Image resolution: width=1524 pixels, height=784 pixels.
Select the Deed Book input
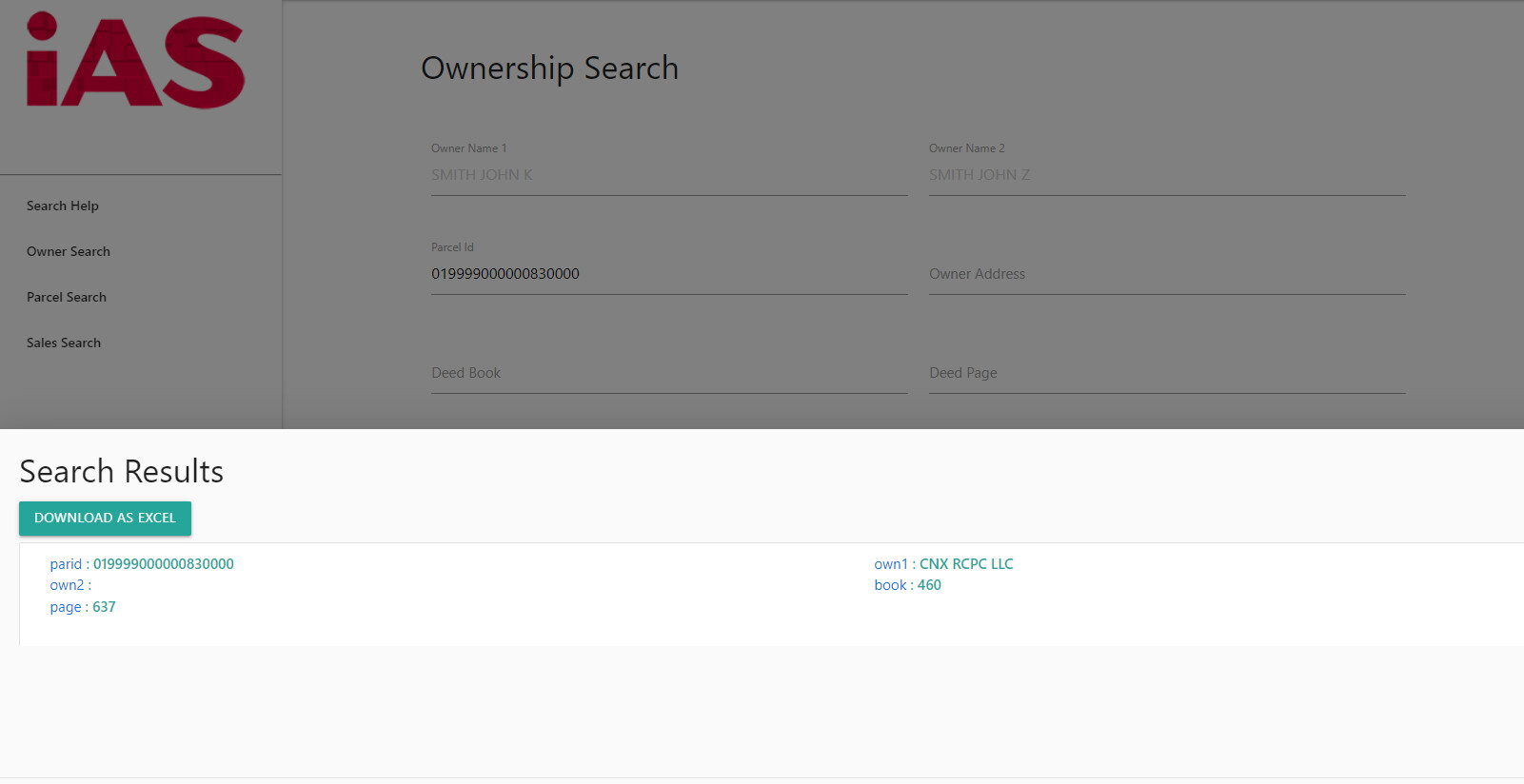(x=669, y=373)
